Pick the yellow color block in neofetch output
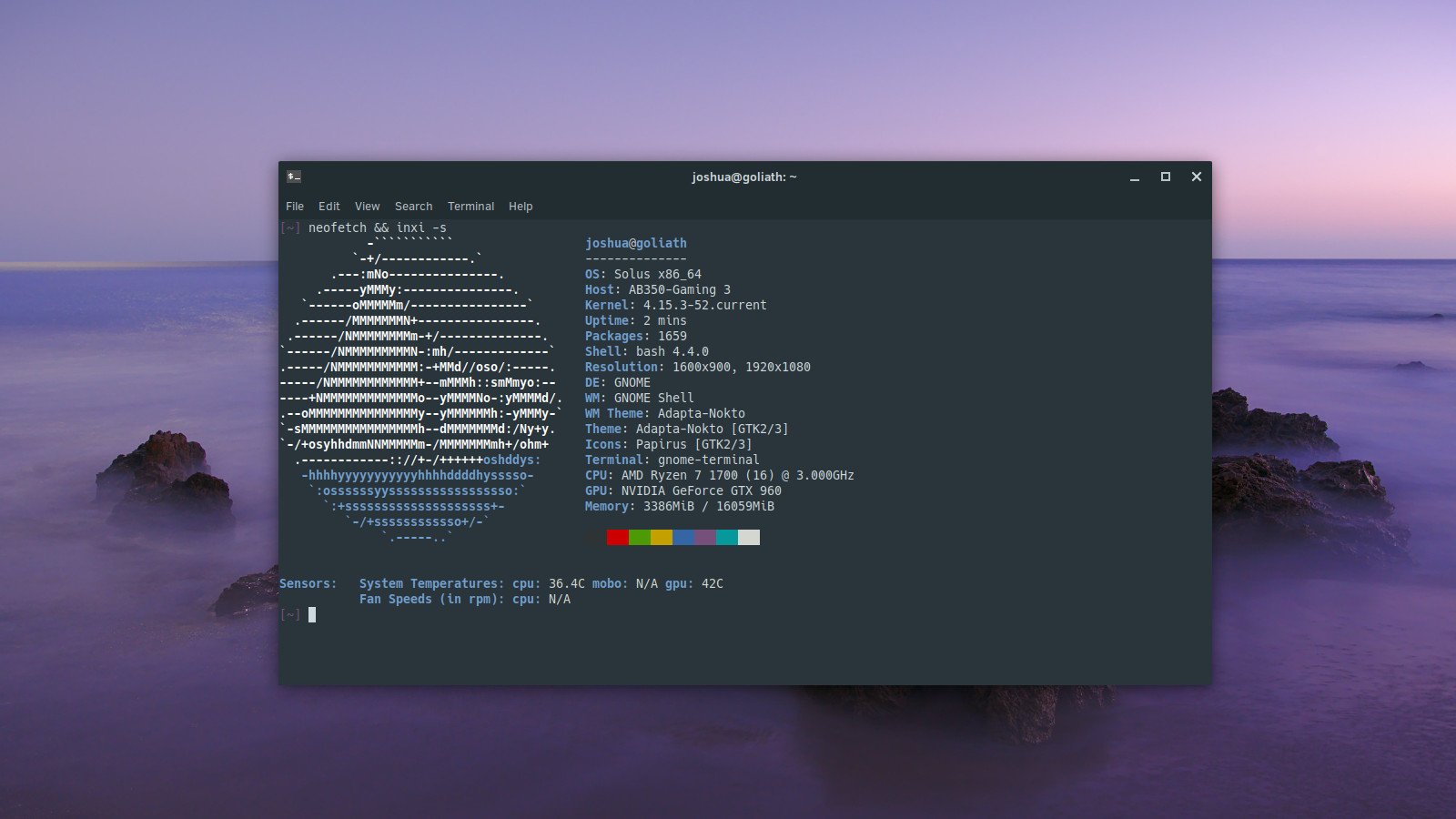1456x819 pixels. point(662,537)
